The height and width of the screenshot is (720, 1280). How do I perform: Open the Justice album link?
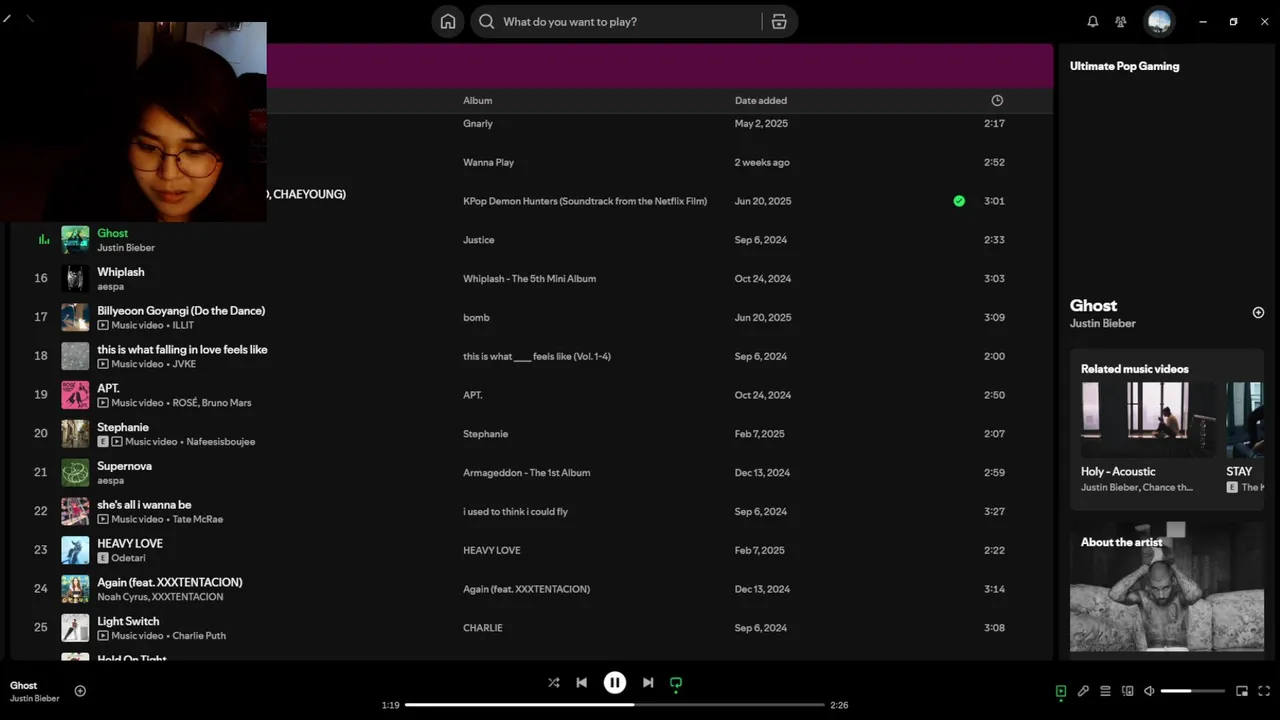point(479,240)
